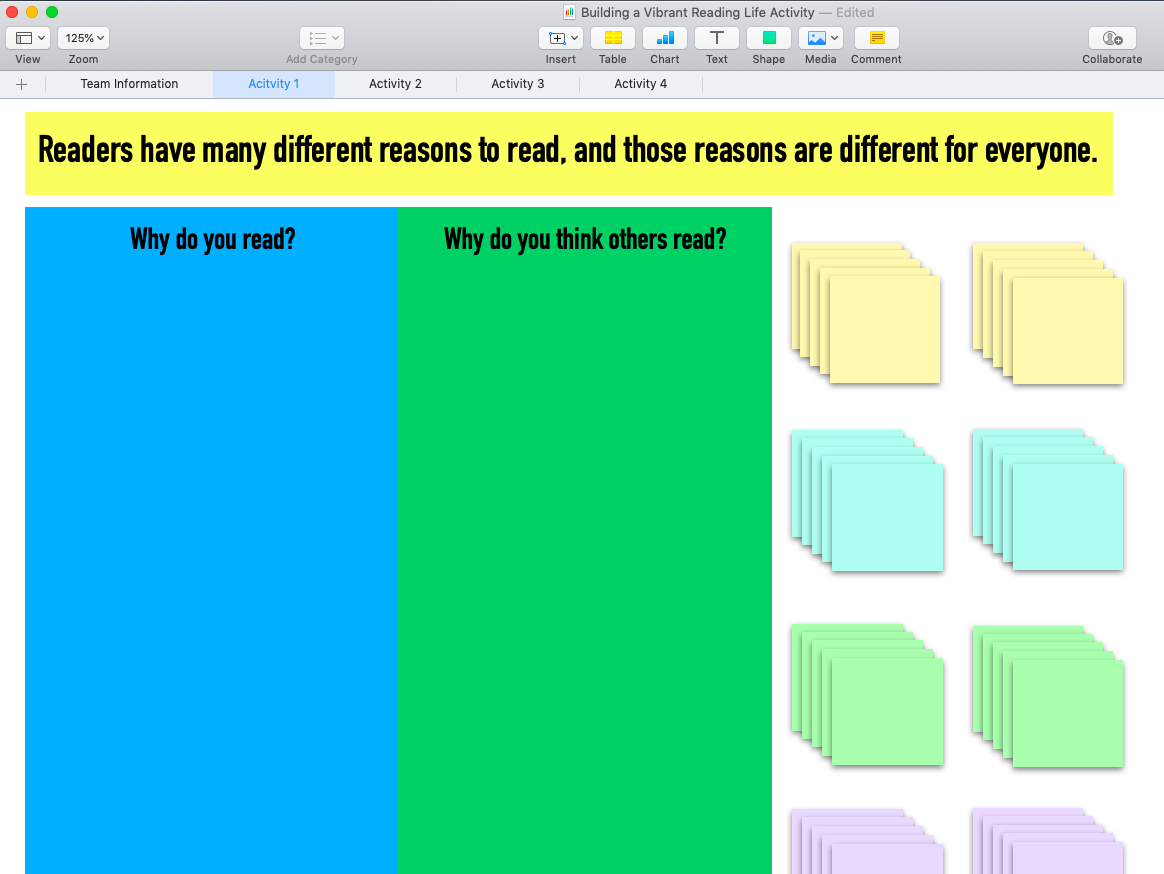This screenshot has height=874, width=1164.
Task: Click 'Why do you think others read?' heading
Action: click(585, 240)
